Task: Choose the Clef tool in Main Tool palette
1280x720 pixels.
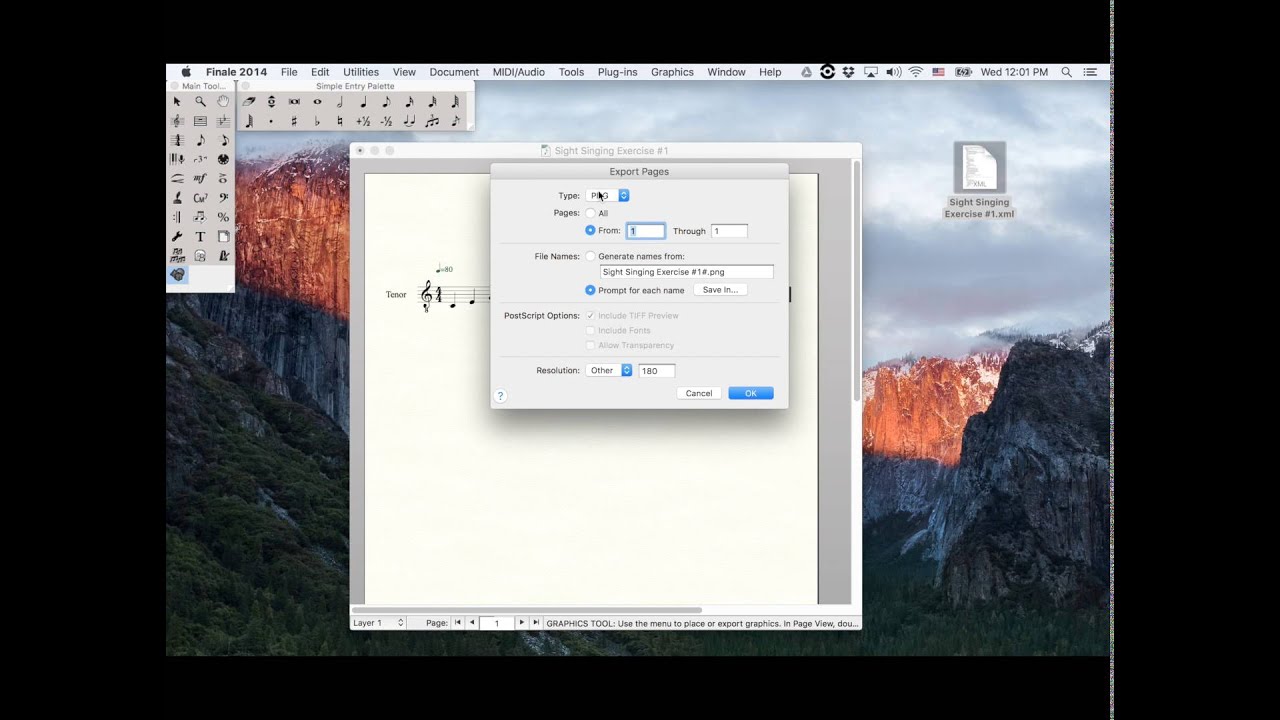Action: 223,198
